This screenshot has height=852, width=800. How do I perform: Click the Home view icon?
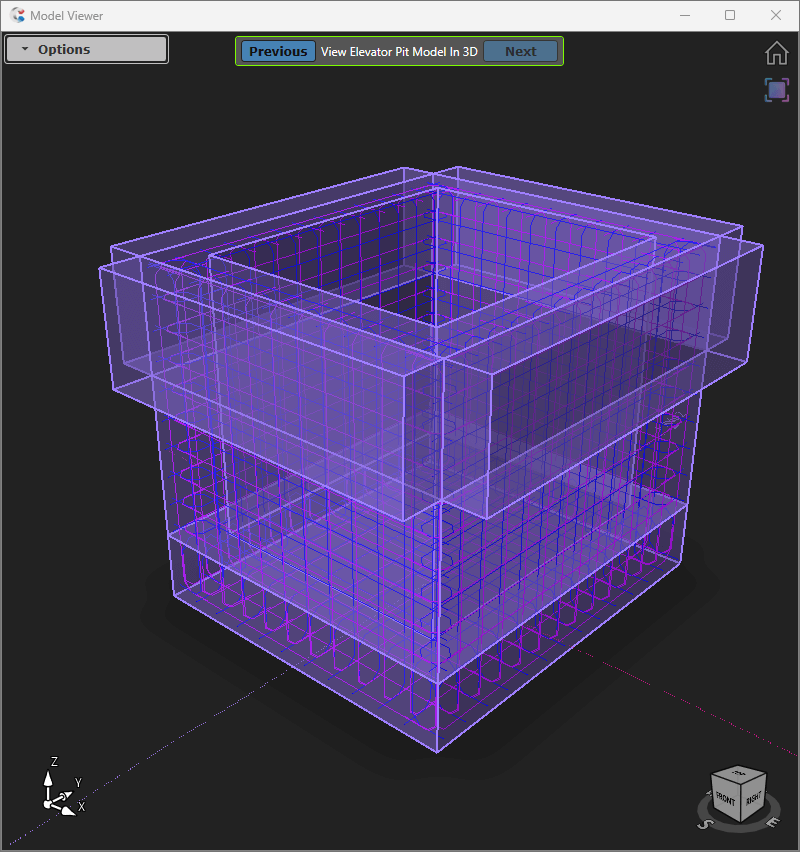776,53
